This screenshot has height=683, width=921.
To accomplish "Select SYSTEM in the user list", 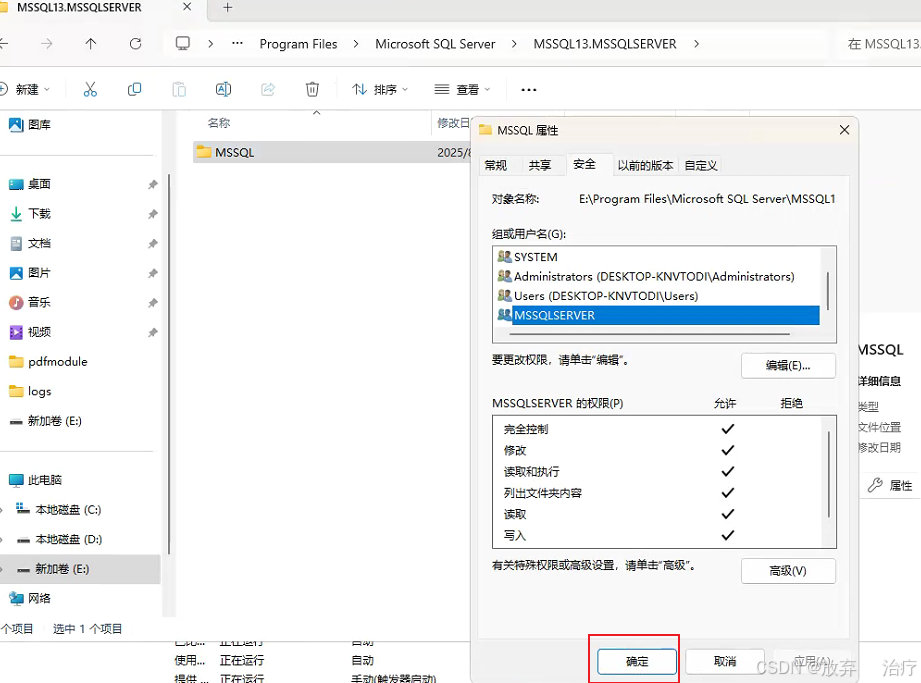I will tap(657, 257).
